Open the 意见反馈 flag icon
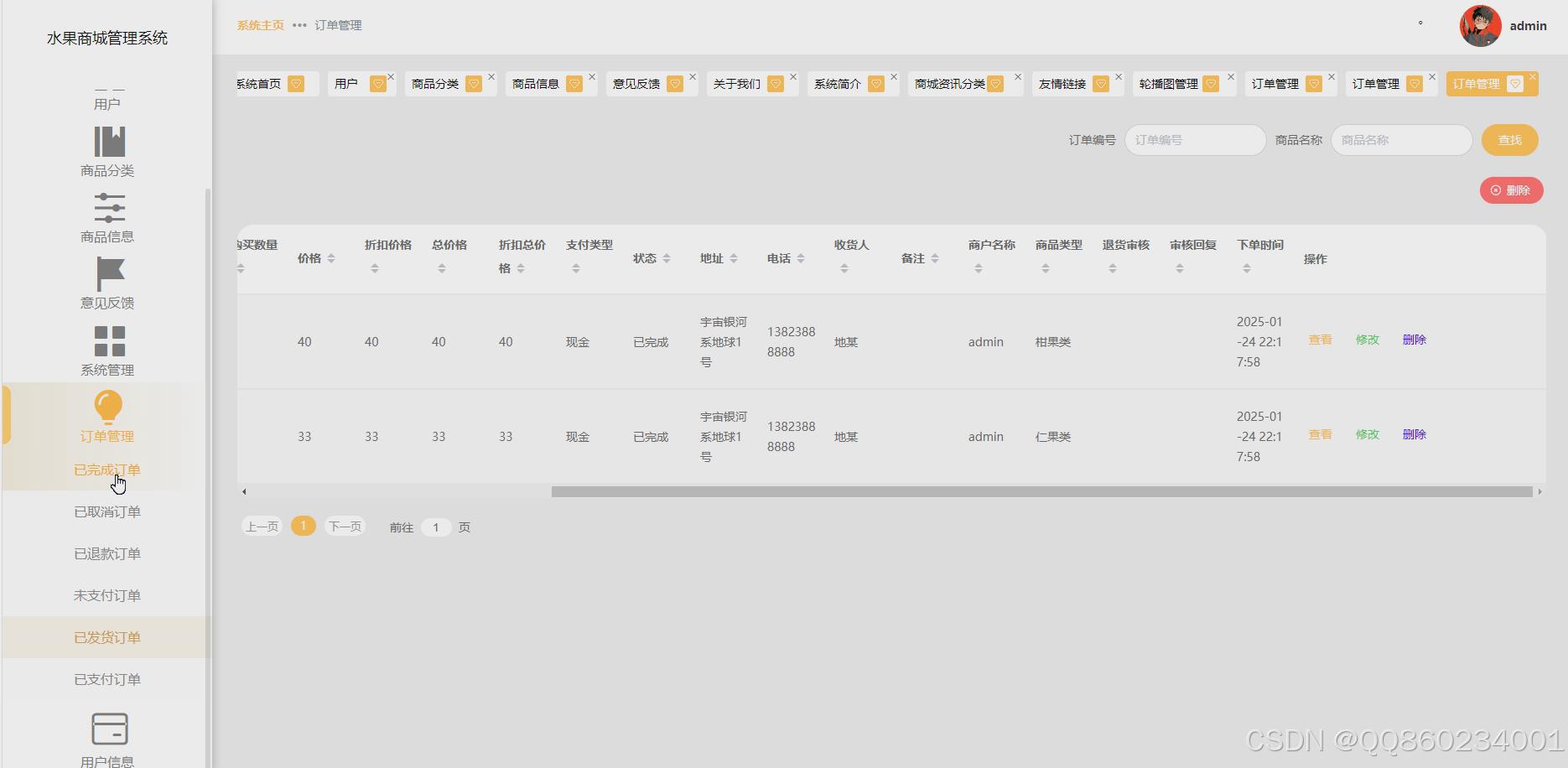The height and width of the screenshot is (768, 1568). pos(110,274)
